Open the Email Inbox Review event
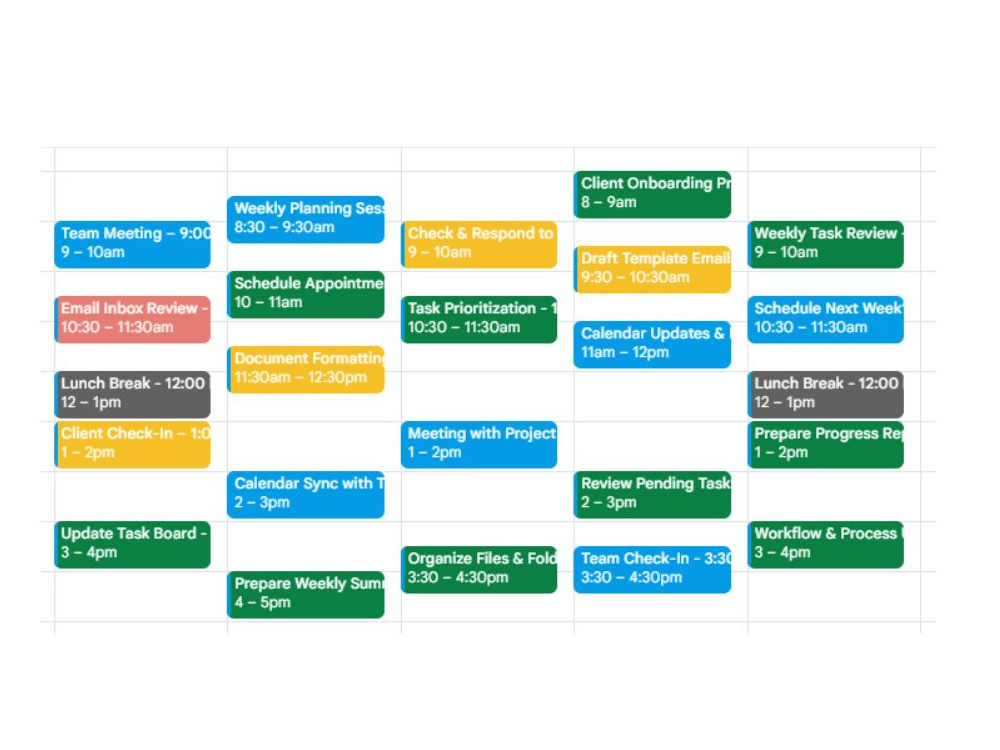Viewport: 1000px width, 750px height. (x=132, y=320)
